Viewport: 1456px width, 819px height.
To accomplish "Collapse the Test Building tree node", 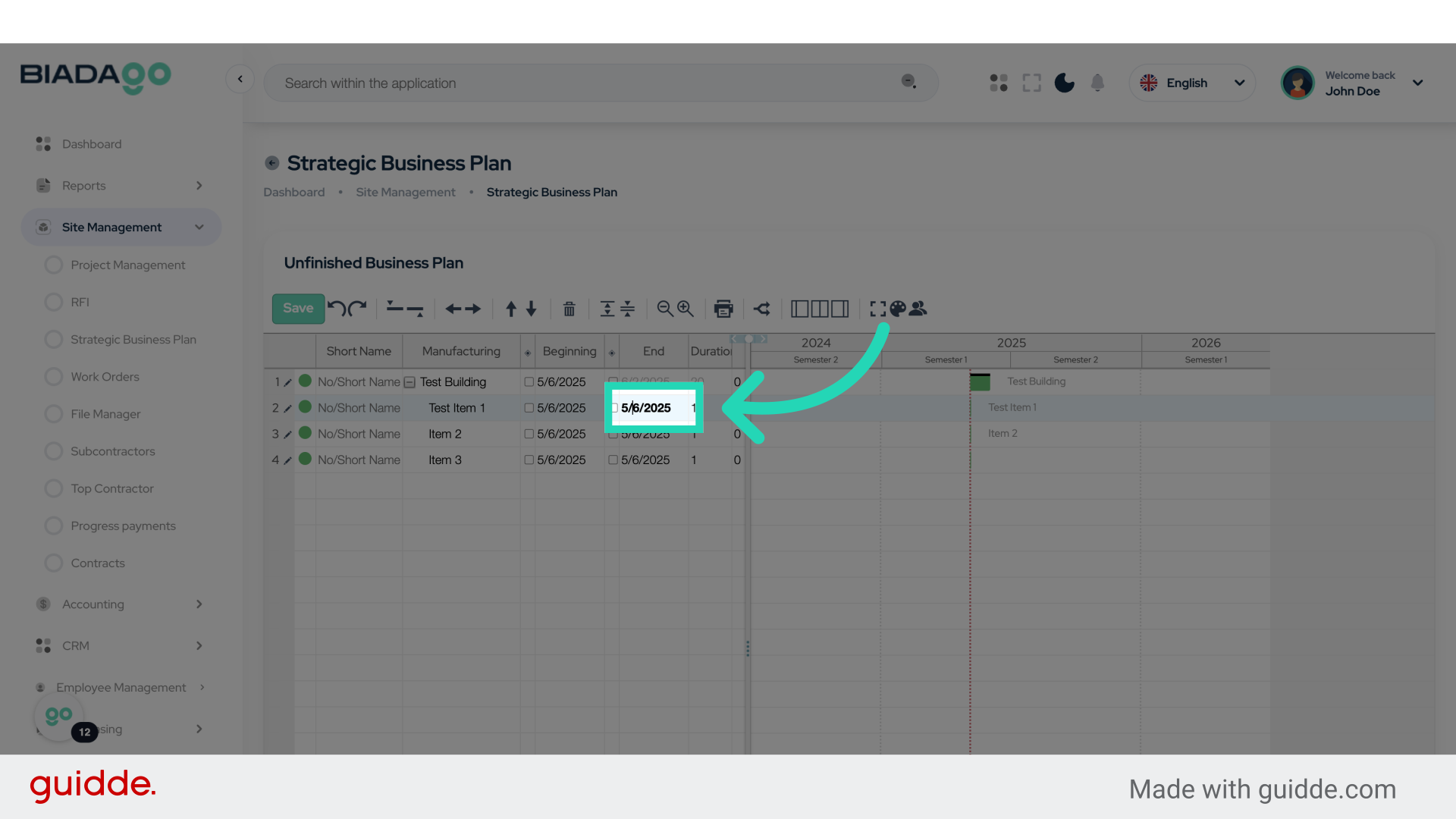I will pyautogui.click(x=409, y=382).
